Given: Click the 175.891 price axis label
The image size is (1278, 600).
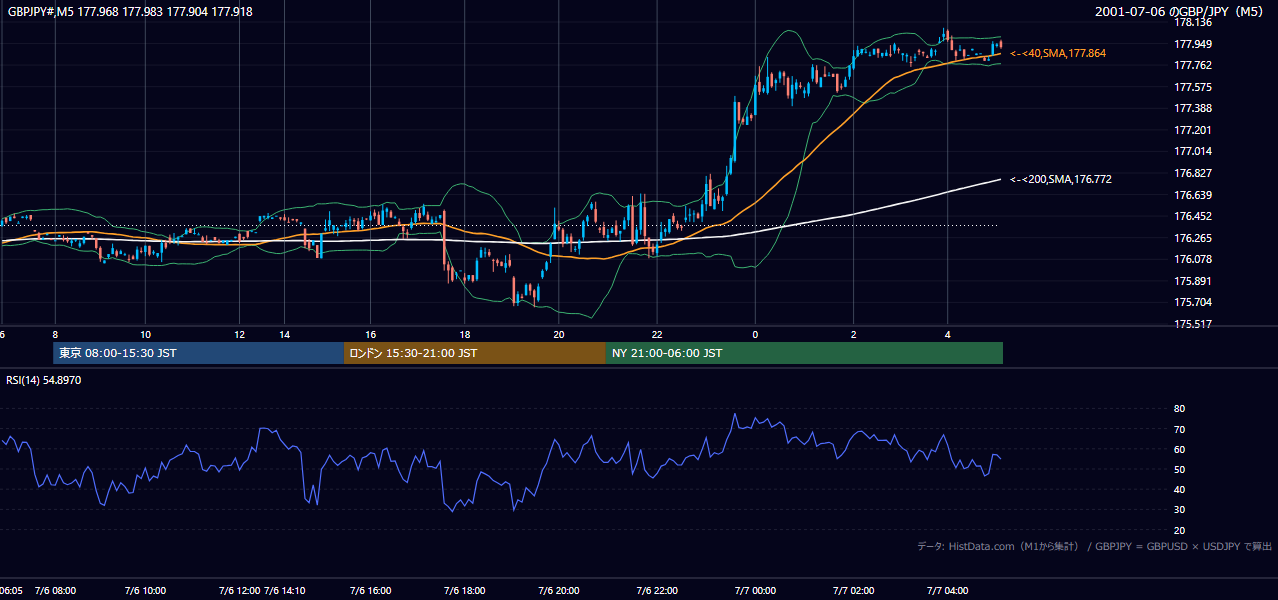Looking at the screenshot, I should [1193, 281].
